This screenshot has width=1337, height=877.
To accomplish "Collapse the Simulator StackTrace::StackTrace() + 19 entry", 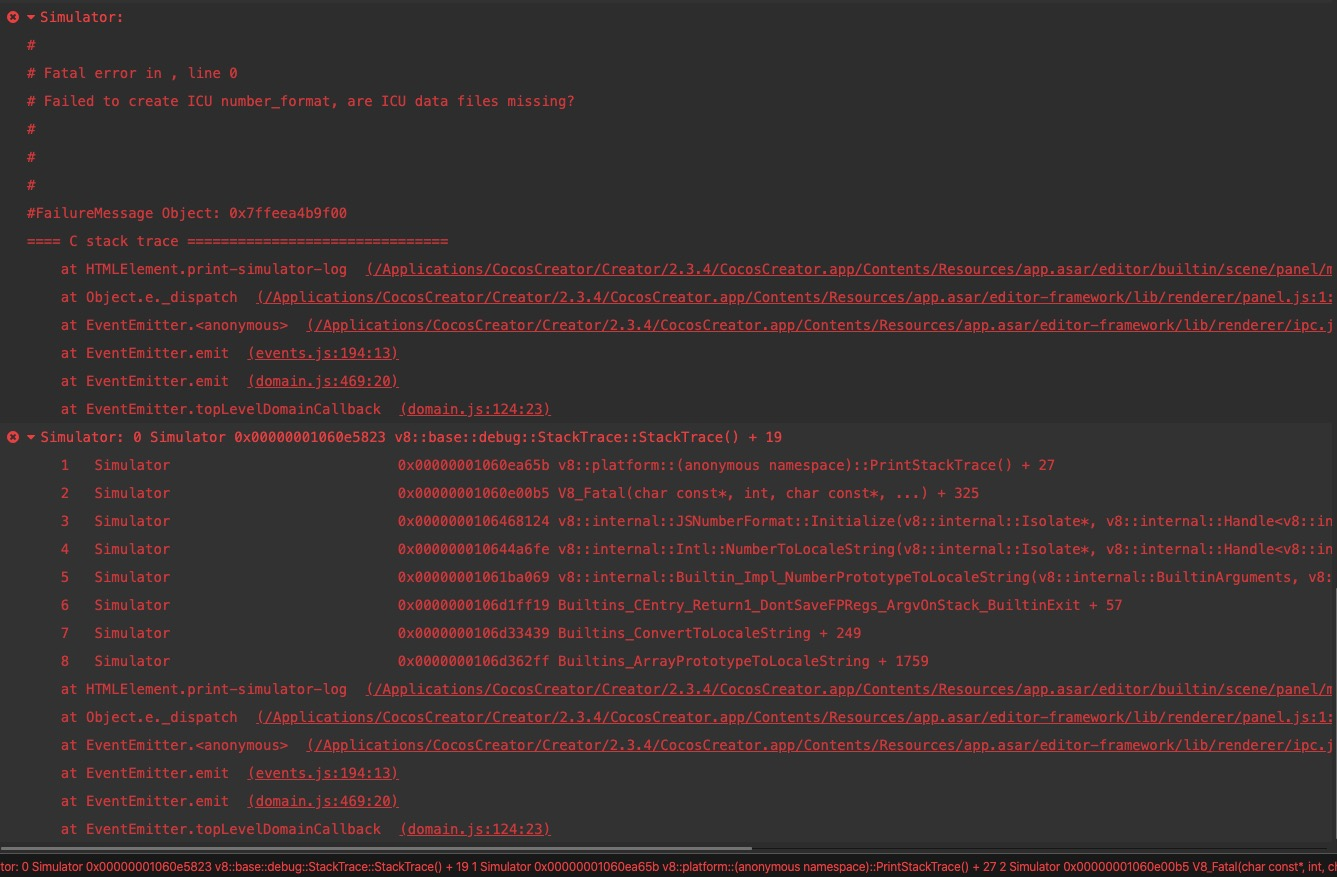I will point(31,437).
